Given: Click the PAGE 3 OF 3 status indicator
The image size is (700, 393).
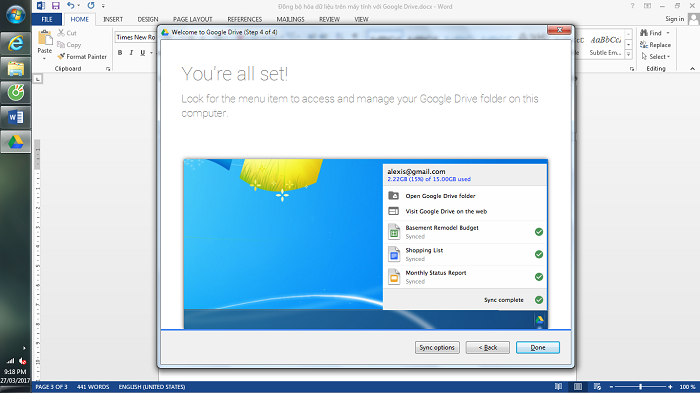Looking at the screenshot, I should [51, 387].
